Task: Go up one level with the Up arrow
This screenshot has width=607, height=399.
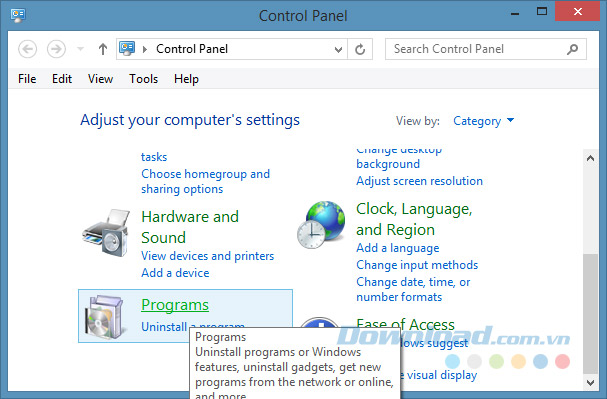Action: [x=103, y=49]
